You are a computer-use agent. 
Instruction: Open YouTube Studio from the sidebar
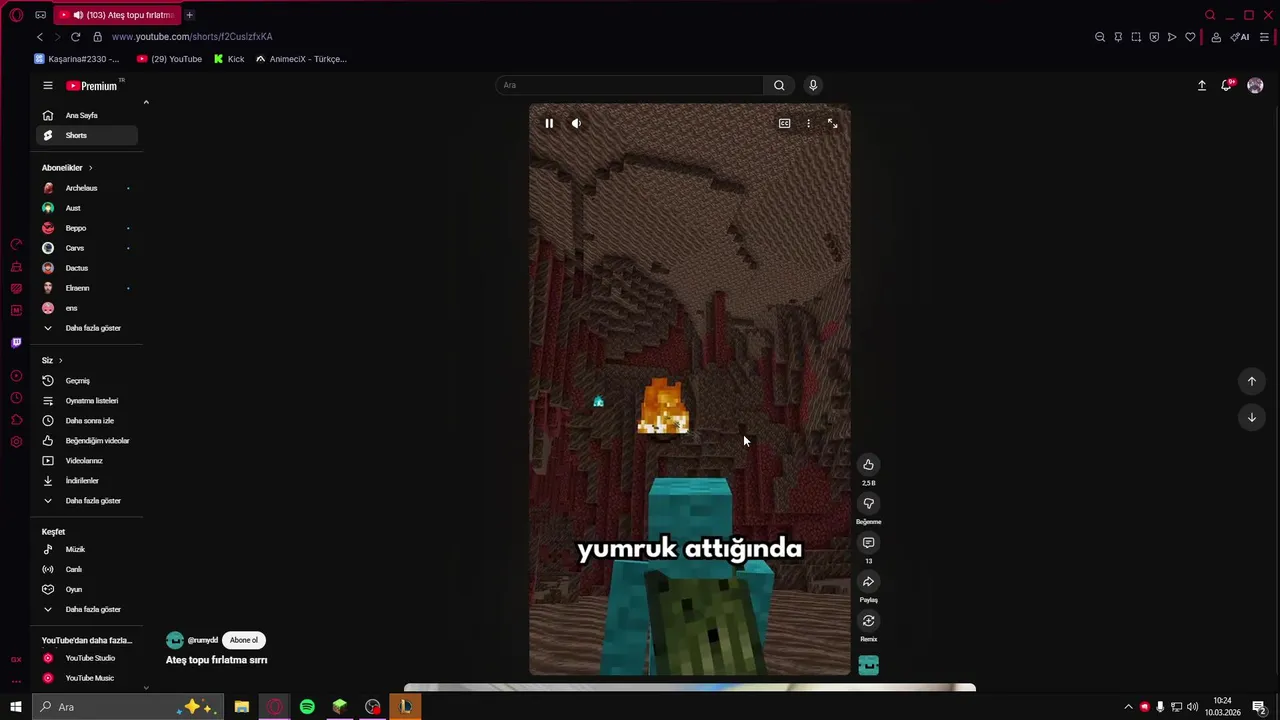(87, 658)
